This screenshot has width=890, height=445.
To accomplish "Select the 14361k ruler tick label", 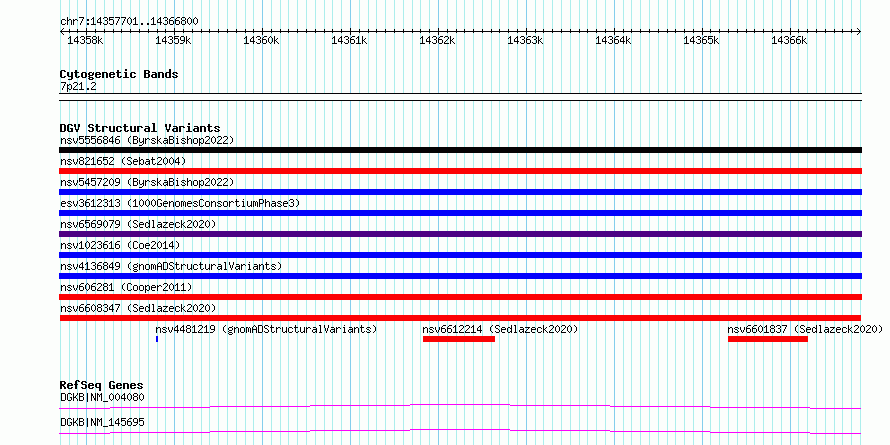I will click(349, 40).
